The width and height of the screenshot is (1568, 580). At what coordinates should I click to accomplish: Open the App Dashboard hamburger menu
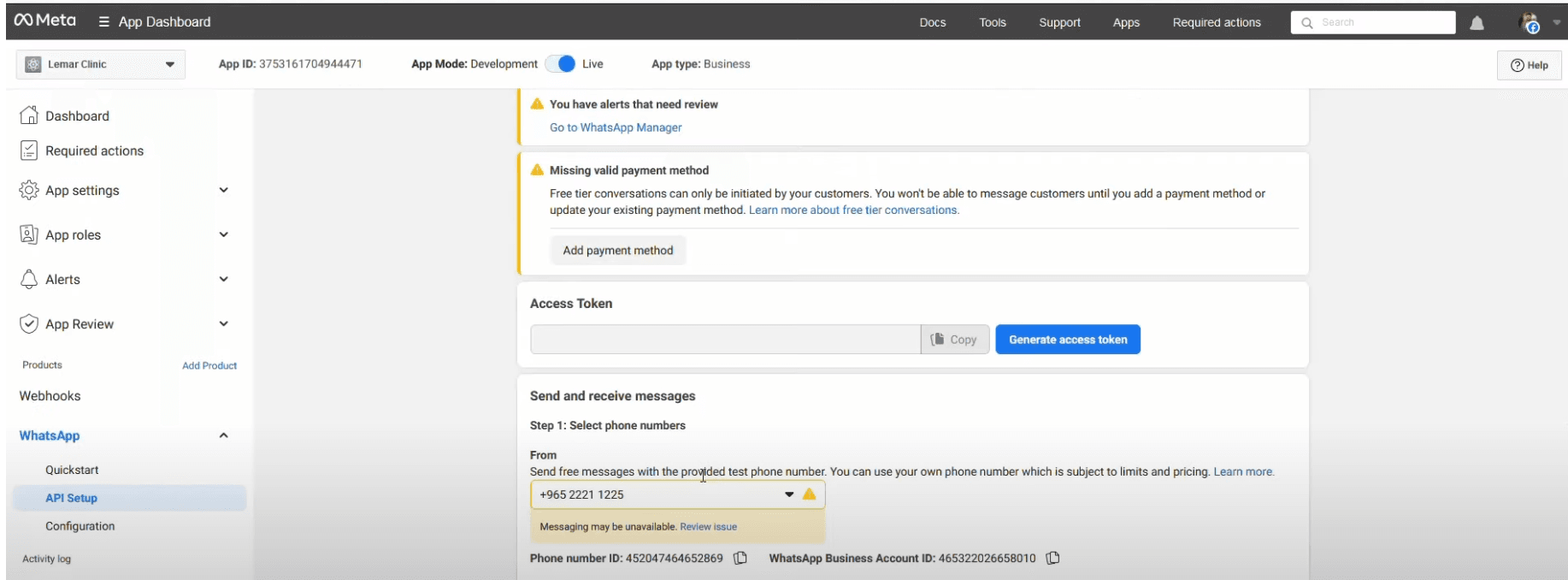click(x=104, y=22)
